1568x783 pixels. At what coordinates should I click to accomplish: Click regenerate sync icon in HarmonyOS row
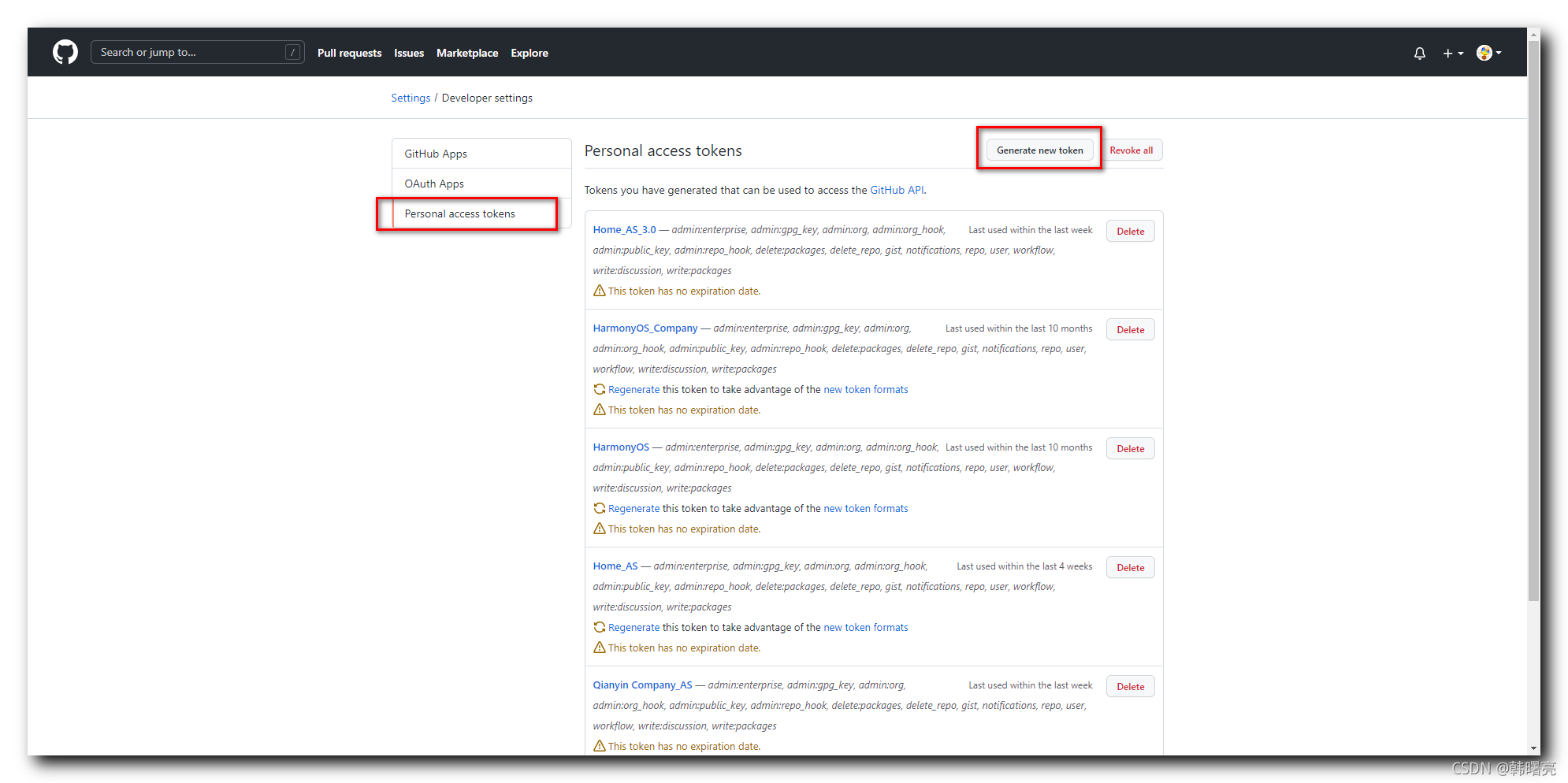click(x=600, y=508)
